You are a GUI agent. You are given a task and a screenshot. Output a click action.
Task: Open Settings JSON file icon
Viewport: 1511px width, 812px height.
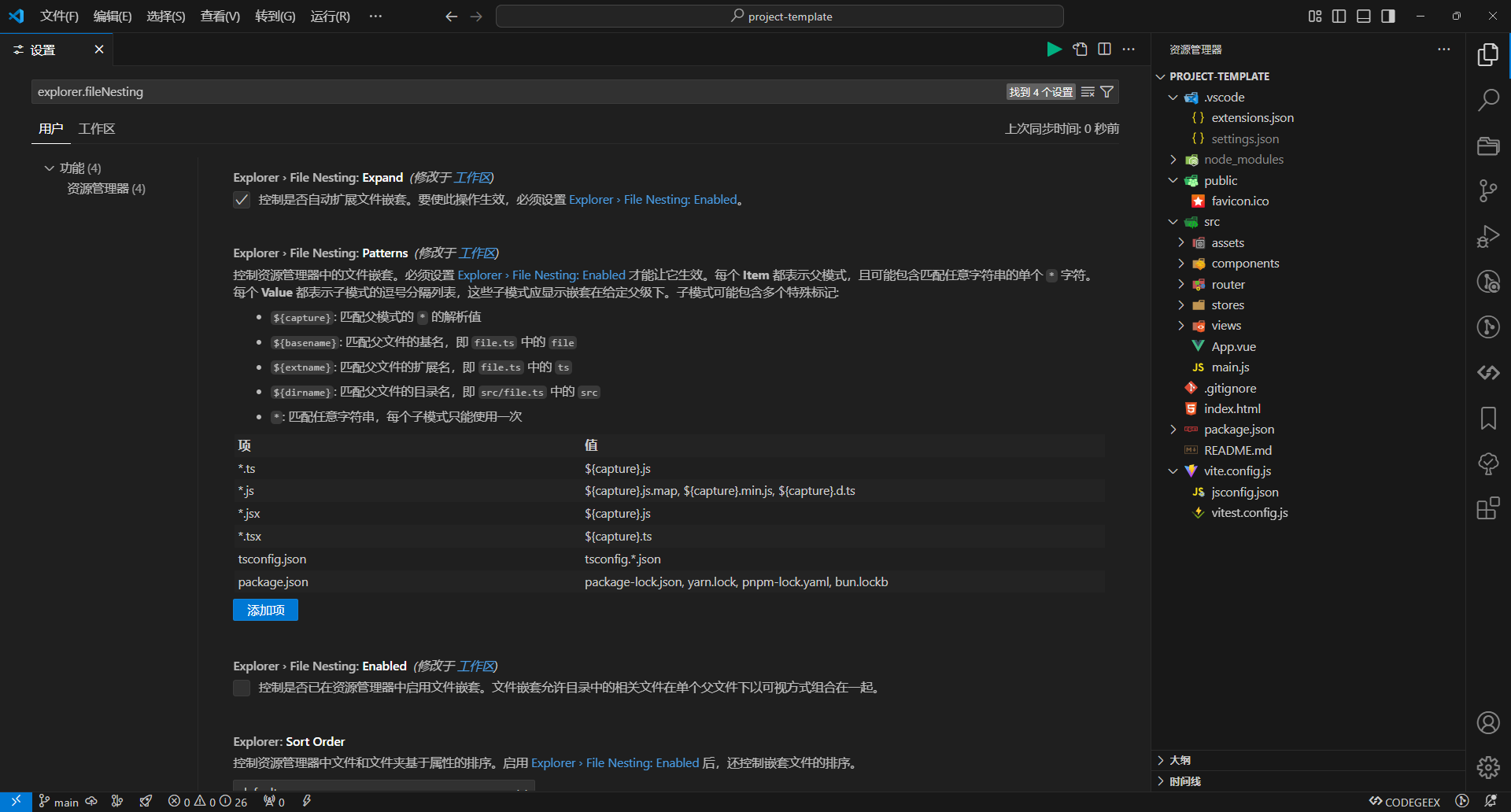tap(1081, 50)
